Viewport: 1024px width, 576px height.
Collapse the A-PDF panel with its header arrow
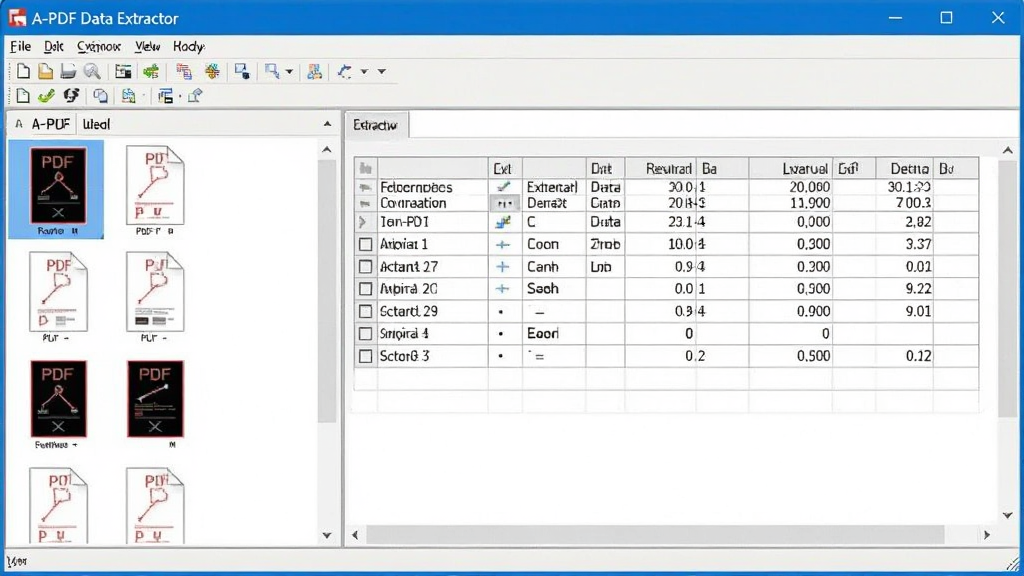point(327,124)
